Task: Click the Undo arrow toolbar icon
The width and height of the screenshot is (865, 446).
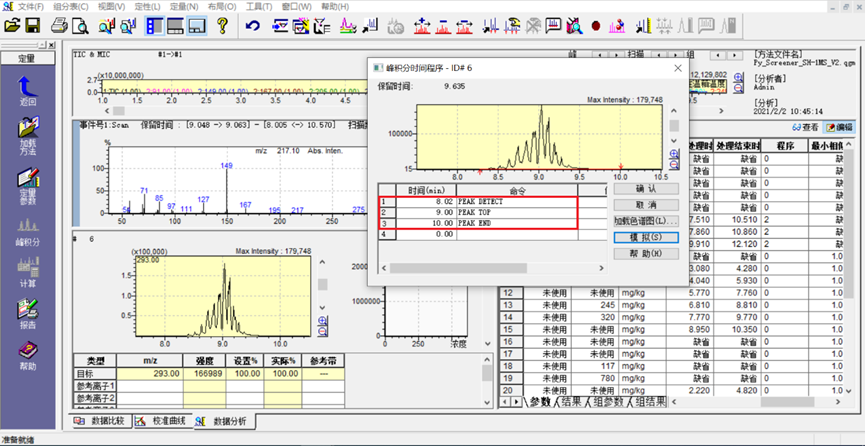Action: pos(252,24)
